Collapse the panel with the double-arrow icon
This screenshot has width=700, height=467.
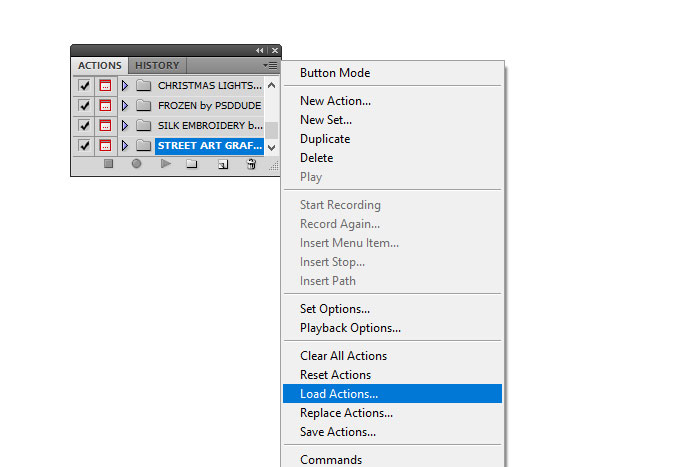point(260,50)
